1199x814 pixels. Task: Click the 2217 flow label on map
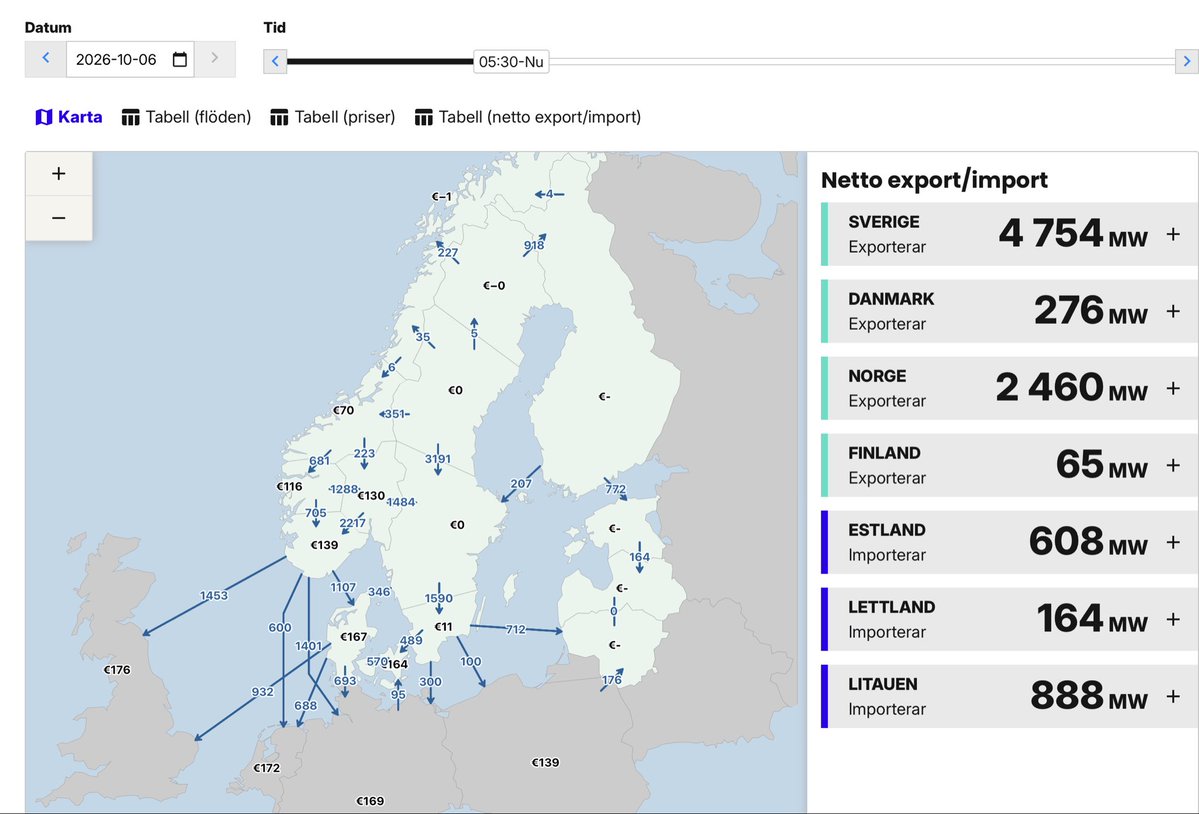[x=353, y=523]
